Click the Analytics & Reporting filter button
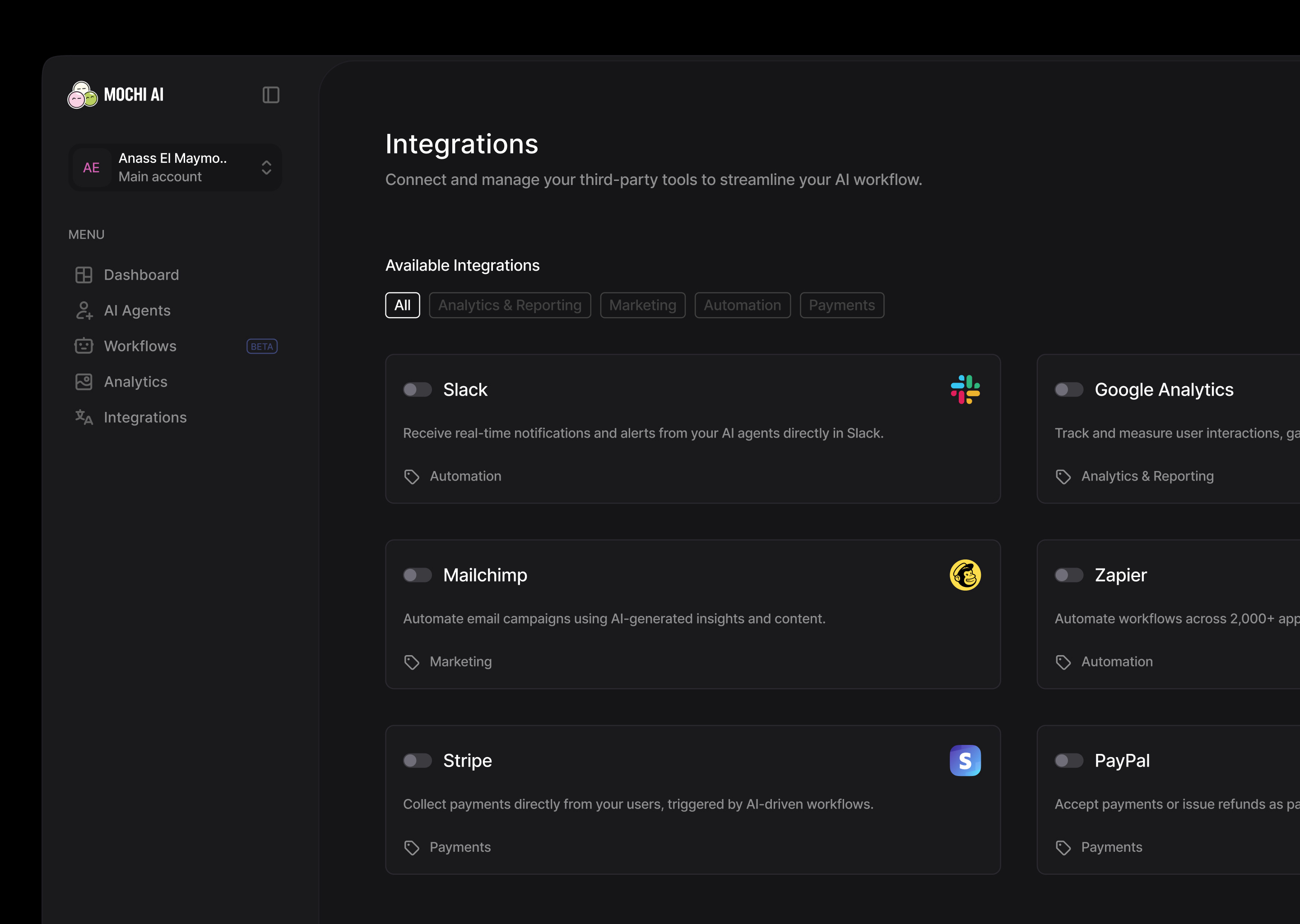Screen dimensions: 1300x924 tap(510, 305)
